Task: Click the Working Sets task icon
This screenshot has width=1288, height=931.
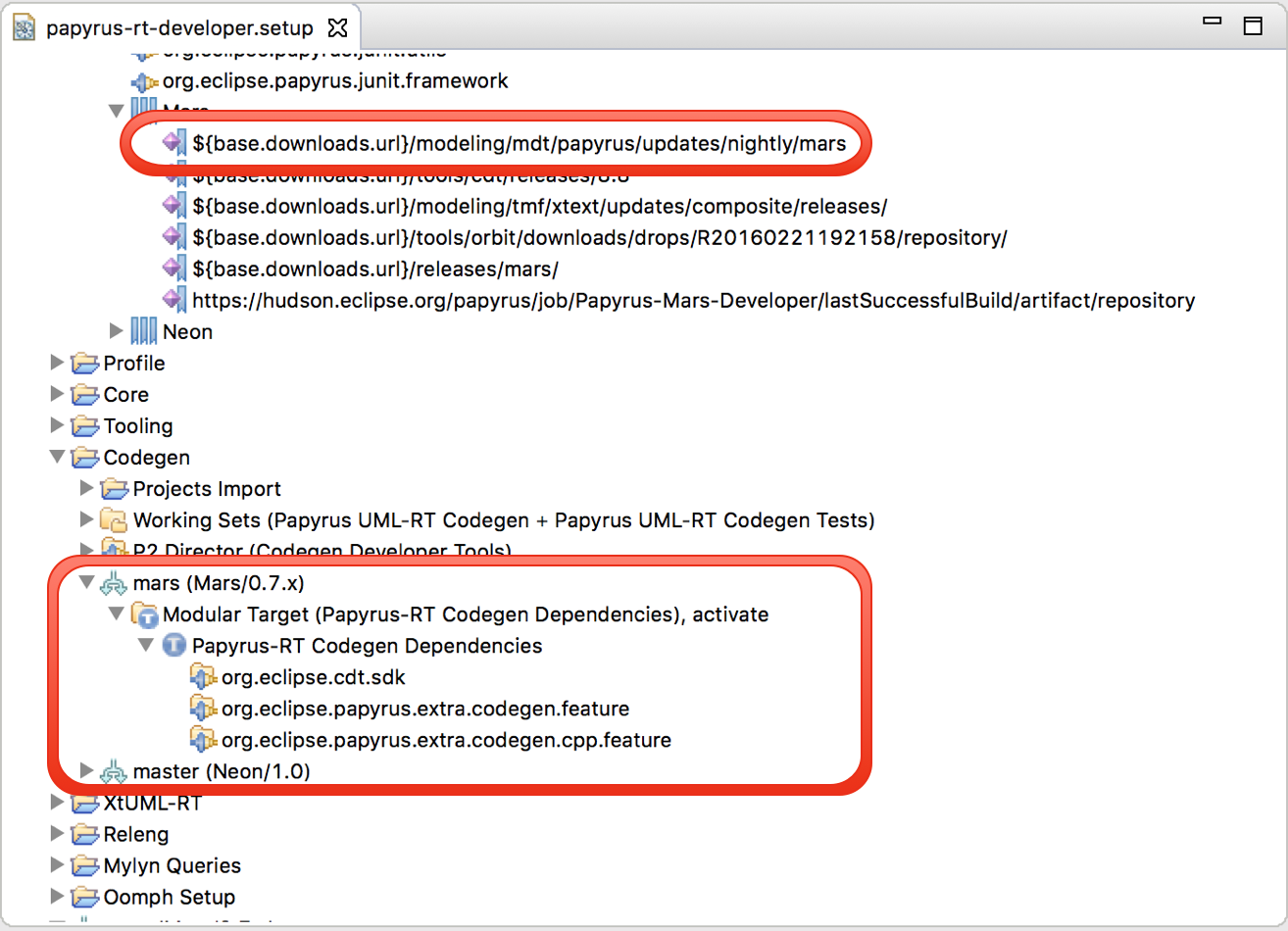Action: (115, 520)
